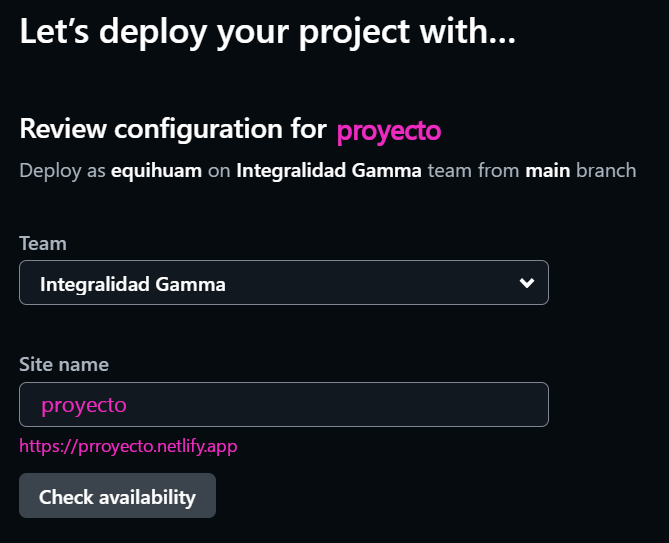Click the bold 'equihuam' username
Image resolution: width=669 pixels, height=543 pixels.
(157, 170)
